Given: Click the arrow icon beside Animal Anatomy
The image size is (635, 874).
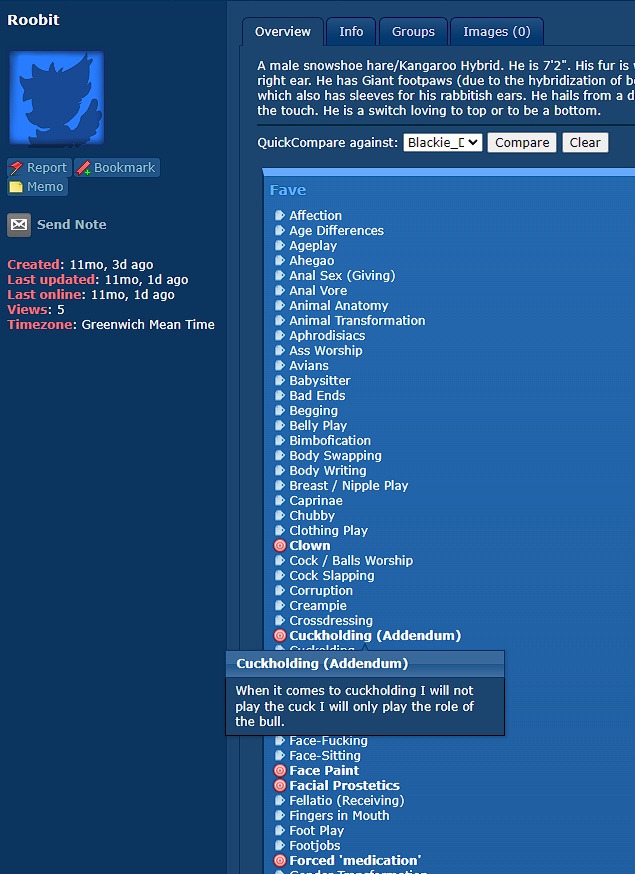Looking at the screenshot, I should [x=280, y=305].
